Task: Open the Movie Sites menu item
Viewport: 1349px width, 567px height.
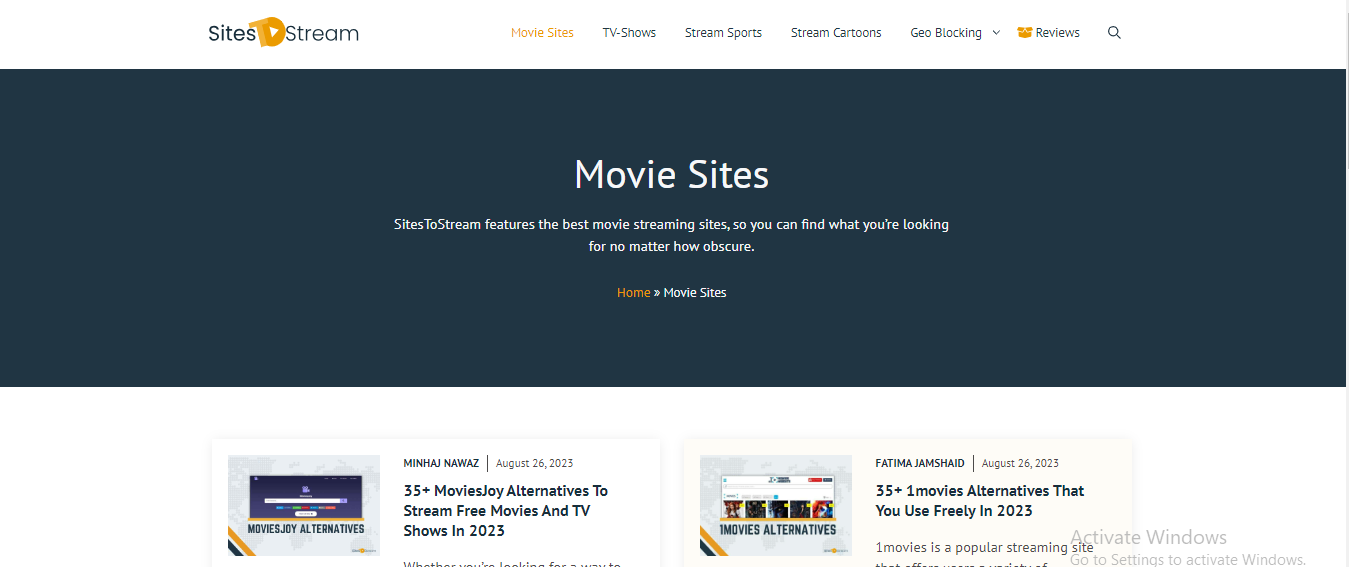Action: (x=542, y=33)
